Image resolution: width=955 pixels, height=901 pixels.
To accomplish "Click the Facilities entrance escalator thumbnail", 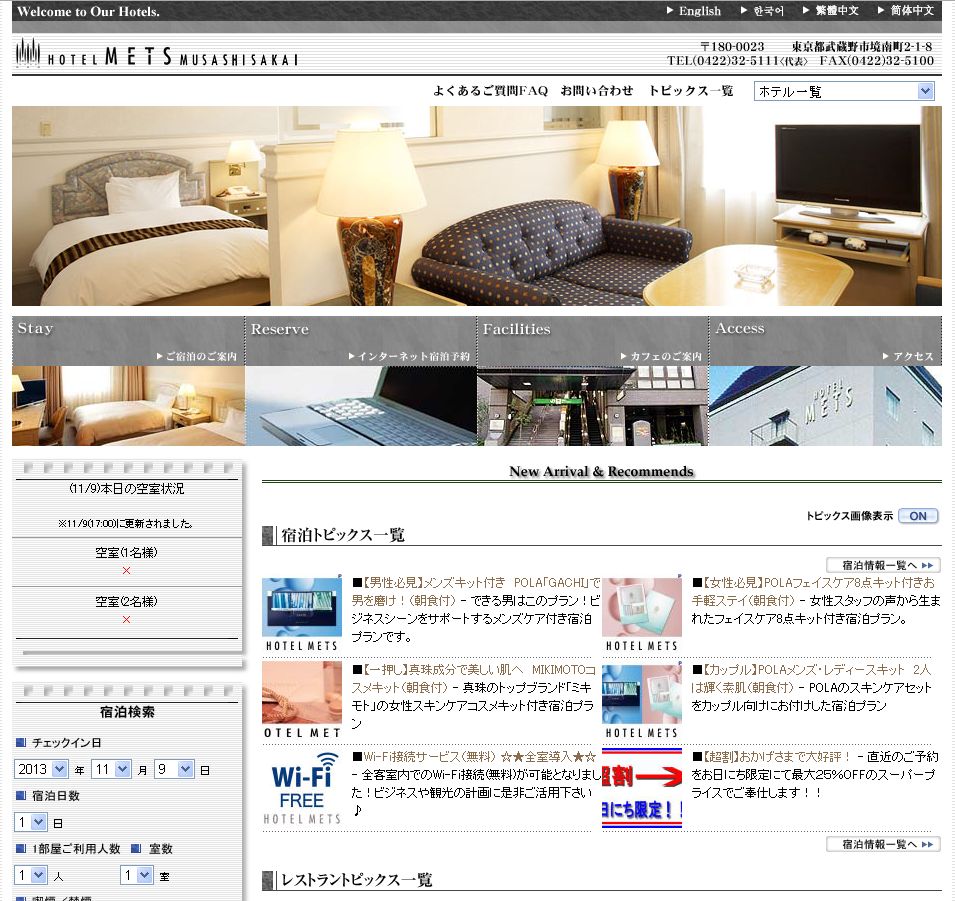I will pos(593,406).
